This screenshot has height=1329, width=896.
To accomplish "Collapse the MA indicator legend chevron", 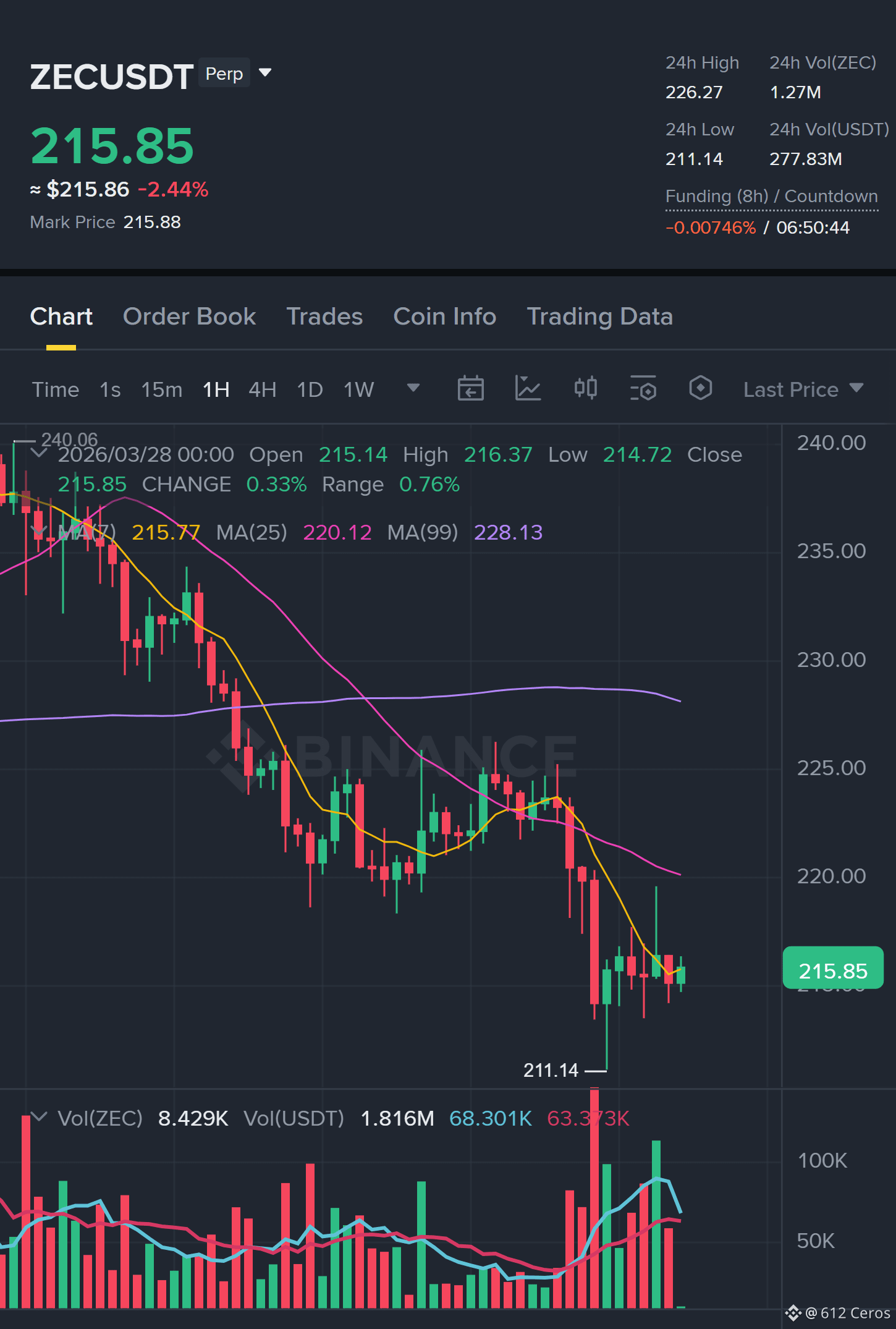I will tap(38, 531).
